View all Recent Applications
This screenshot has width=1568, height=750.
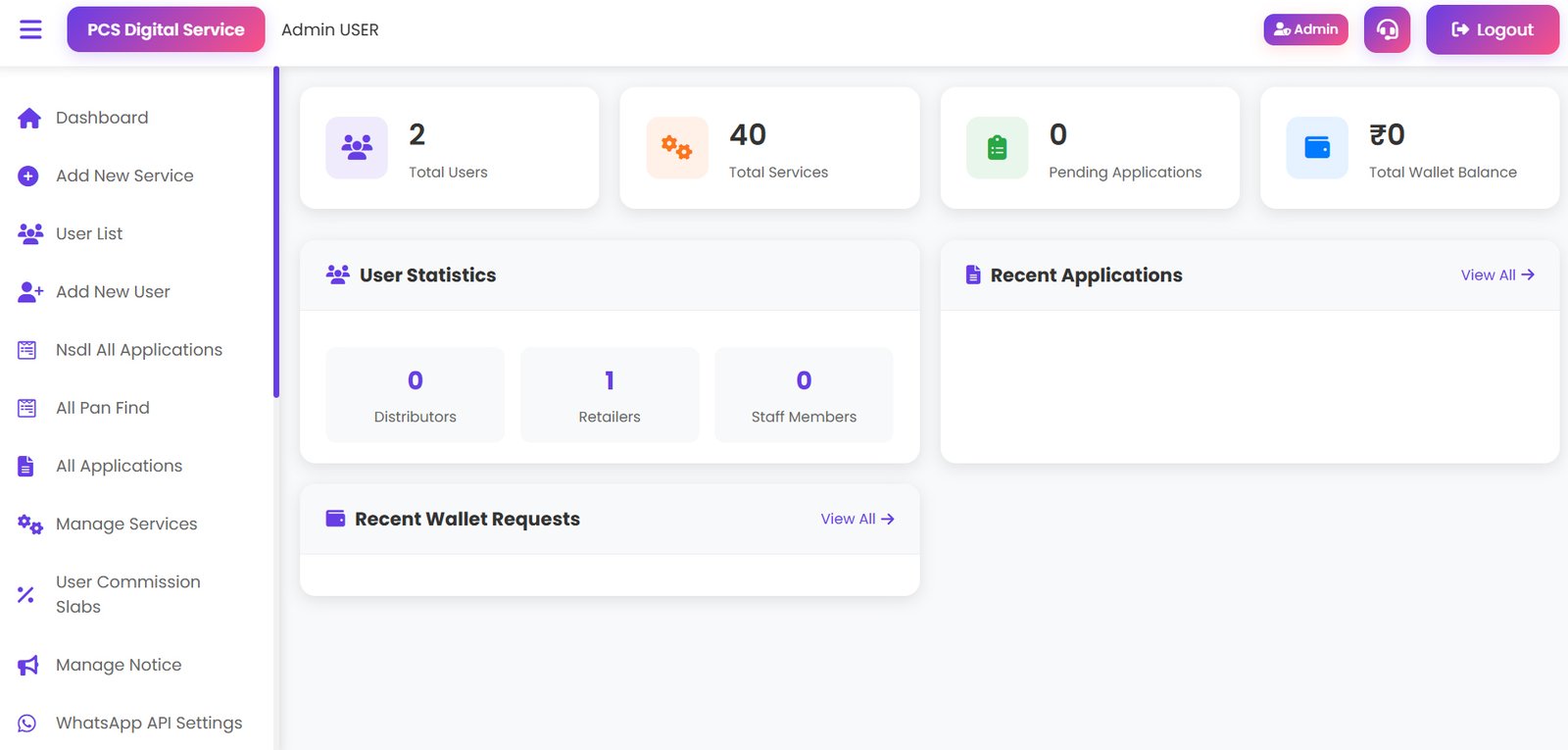coord(1497,275)
